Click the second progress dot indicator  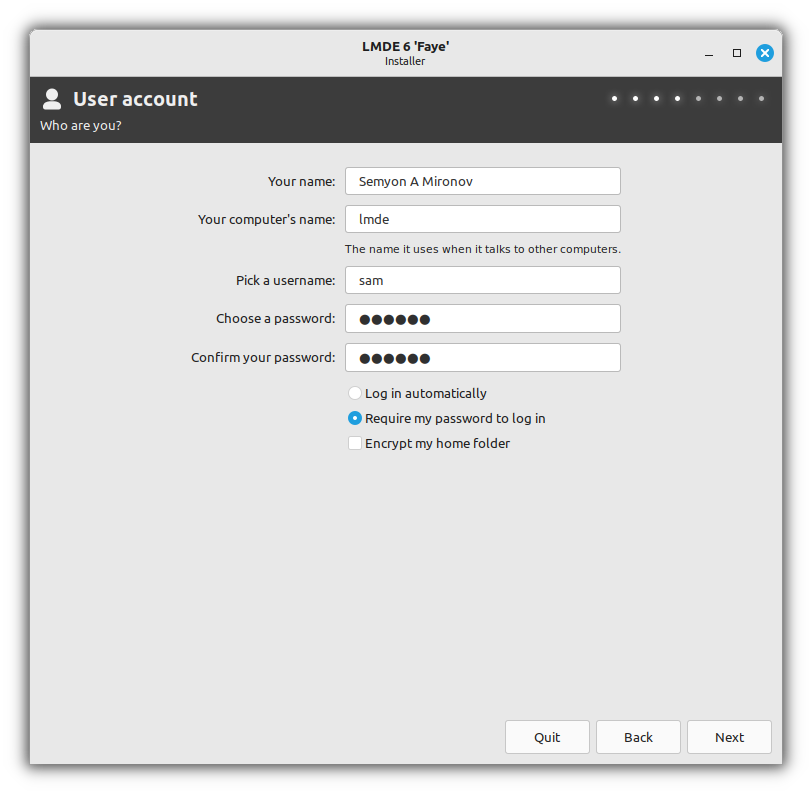[x=635, y=98]
